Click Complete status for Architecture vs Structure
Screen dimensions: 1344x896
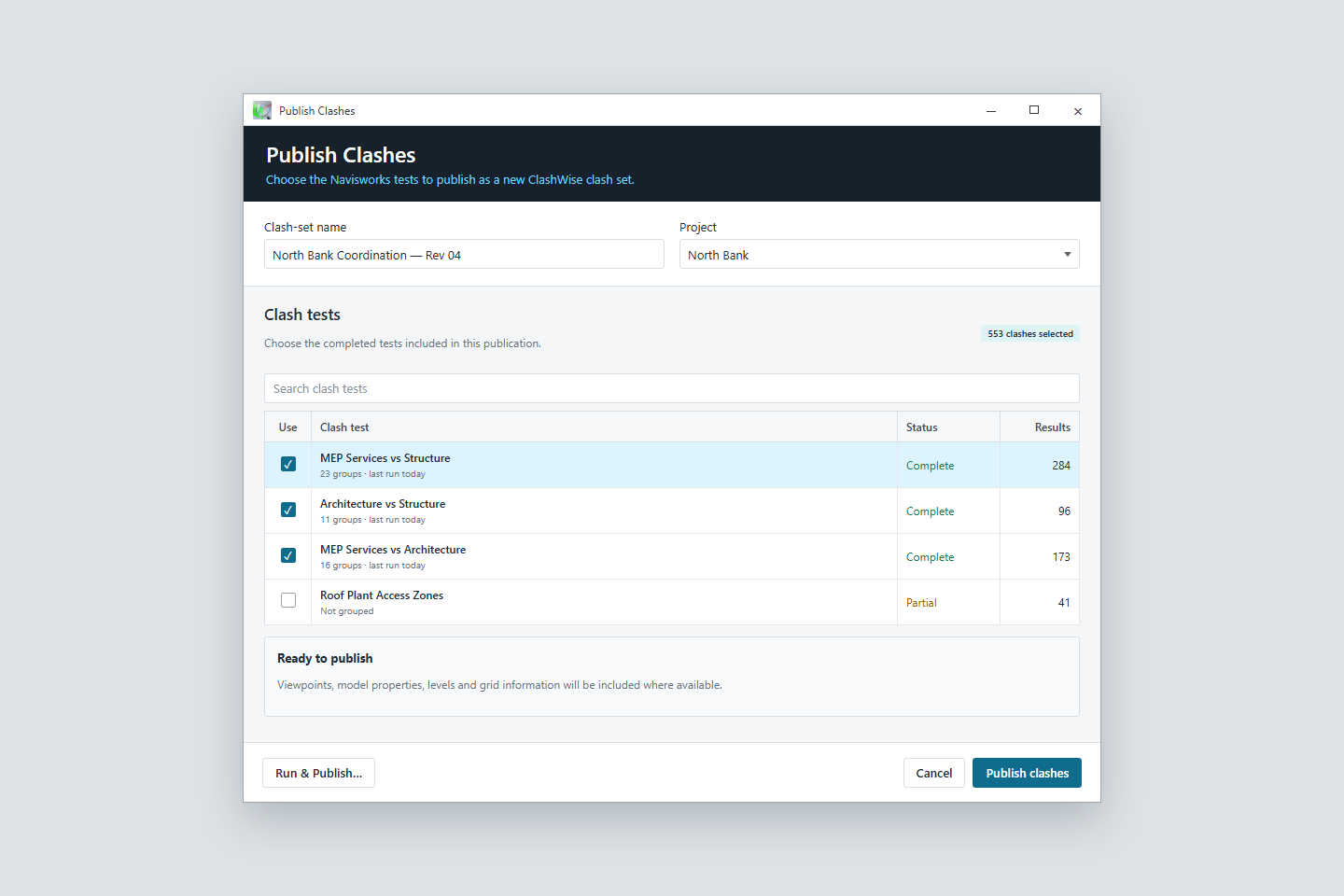click(930, 511)
